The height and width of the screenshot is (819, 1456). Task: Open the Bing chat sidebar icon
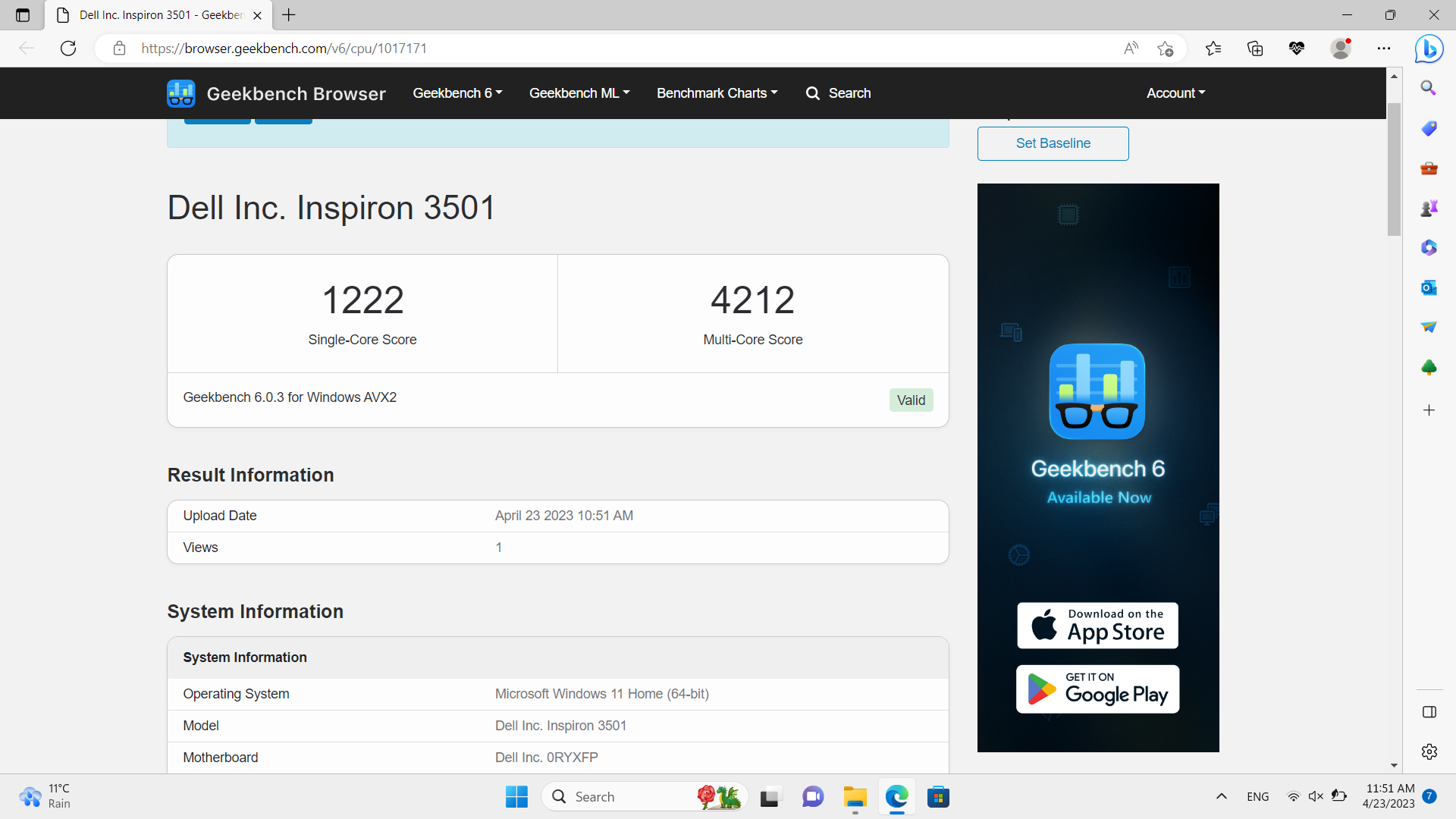tap(1429, 49)
